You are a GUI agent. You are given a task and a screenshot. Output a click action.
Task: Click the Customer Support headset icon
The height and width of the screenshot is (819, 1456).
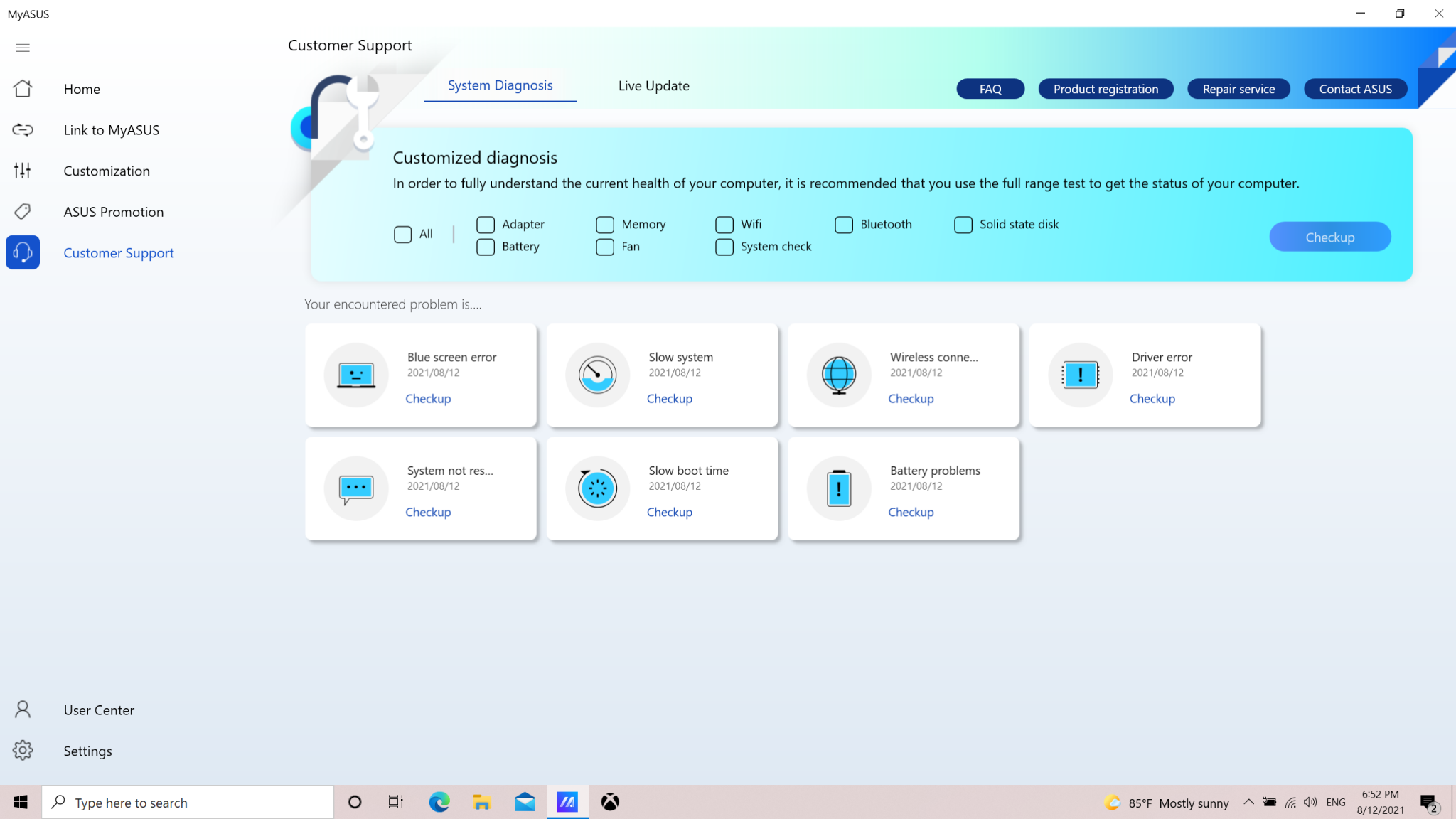click(23, 252)
